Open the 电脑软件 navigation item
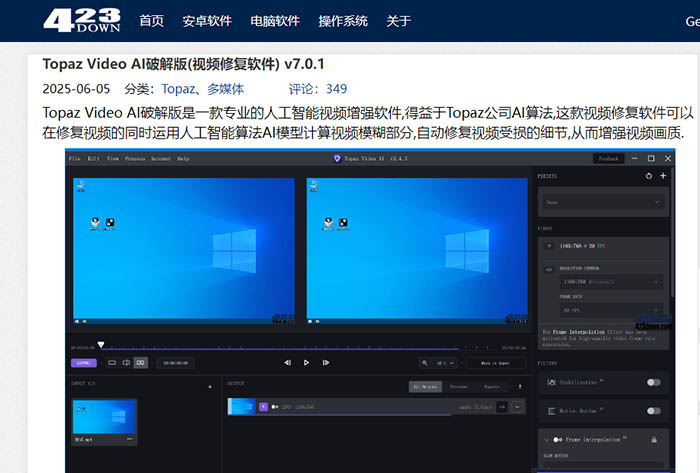Screen dimensions: 700x473 tap(275, 21)
